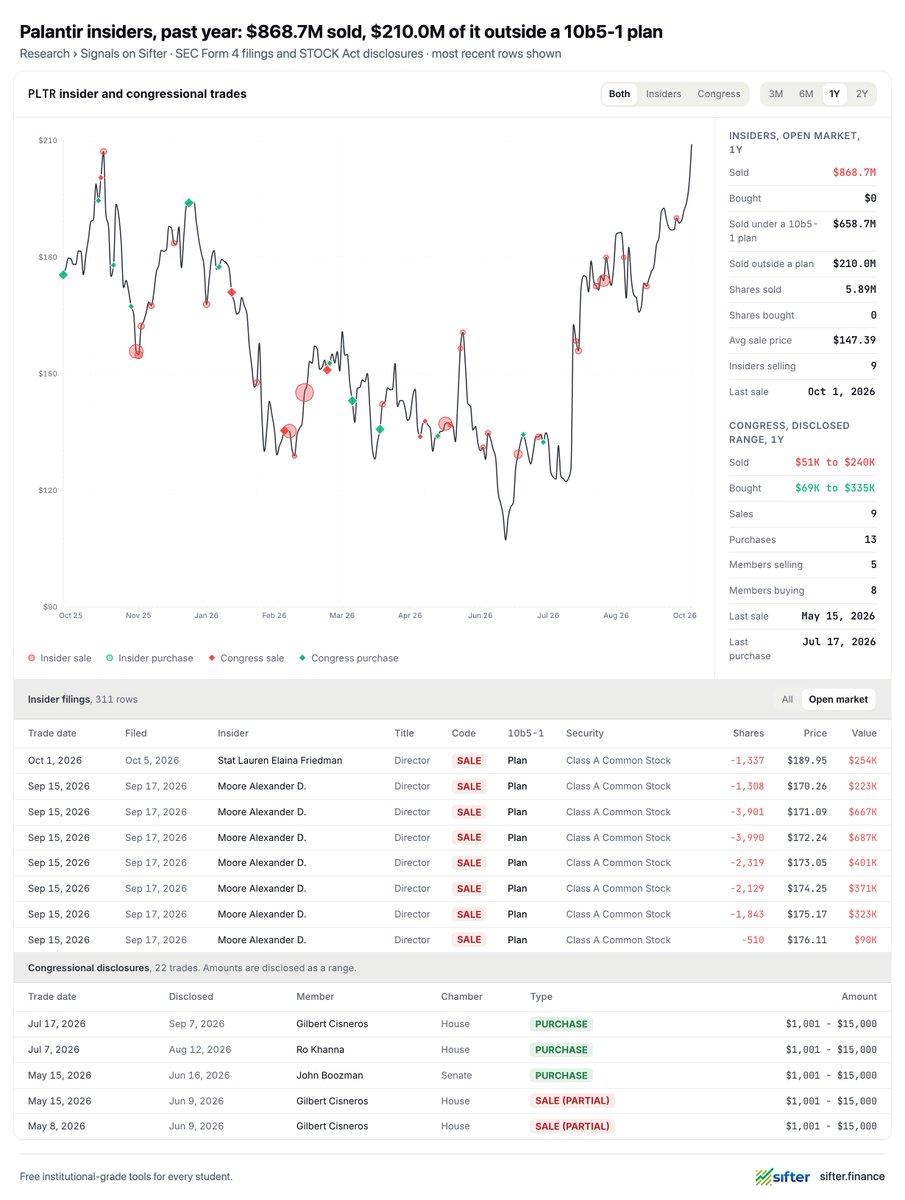905x1200 pixels.
Task: Set chart range to 2Y
Action: (861, 94)
